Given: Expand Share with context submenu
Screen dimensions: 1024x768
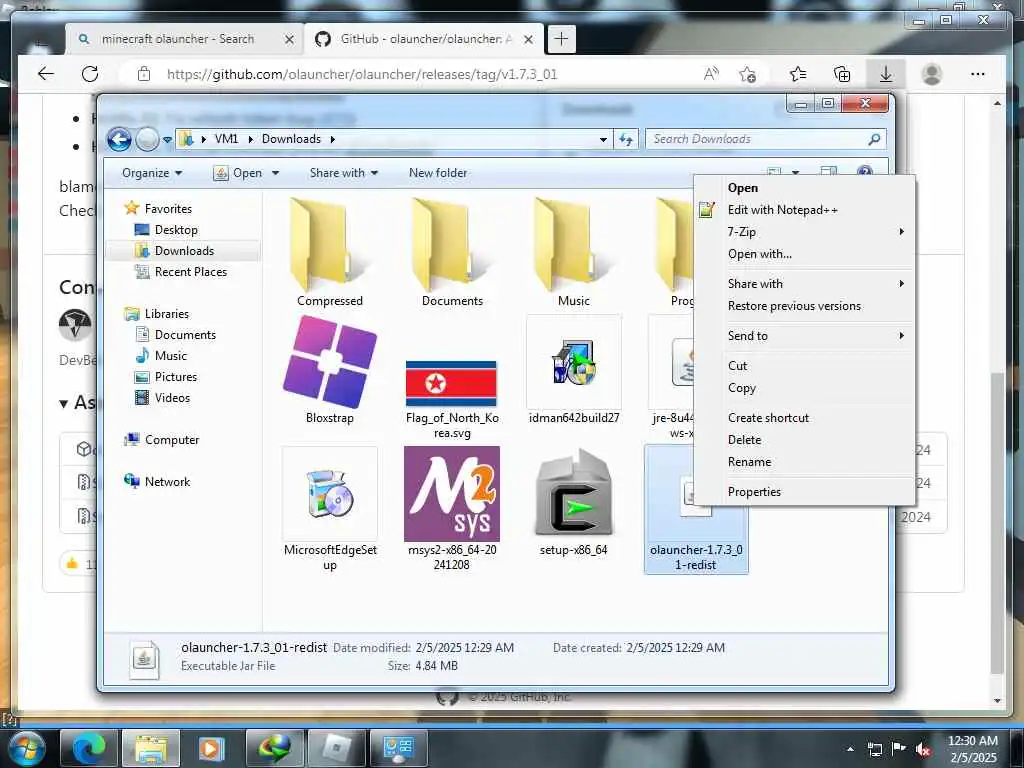Looking at the screenshot, I should tap(805, 283).
